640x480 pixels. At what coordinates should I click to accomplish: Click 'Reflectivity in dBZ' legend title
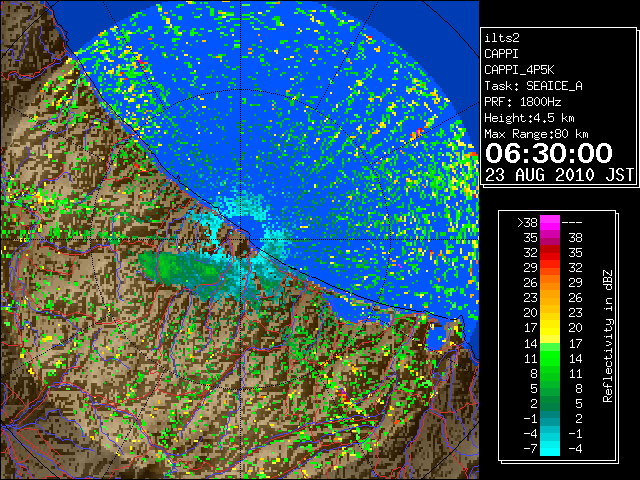[608, 336]
